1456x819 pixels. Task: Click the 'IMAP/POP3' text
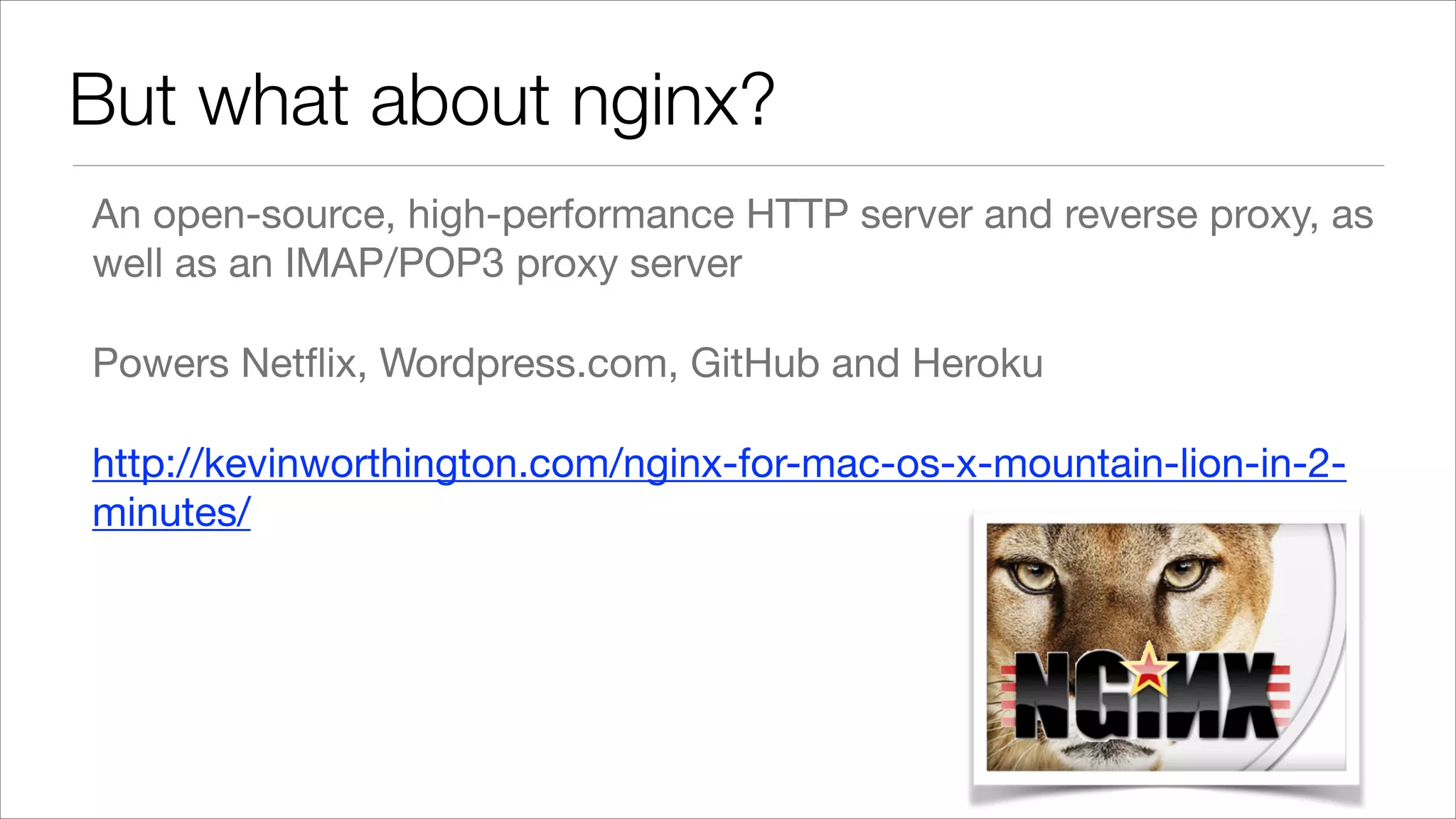click(395, 264)
